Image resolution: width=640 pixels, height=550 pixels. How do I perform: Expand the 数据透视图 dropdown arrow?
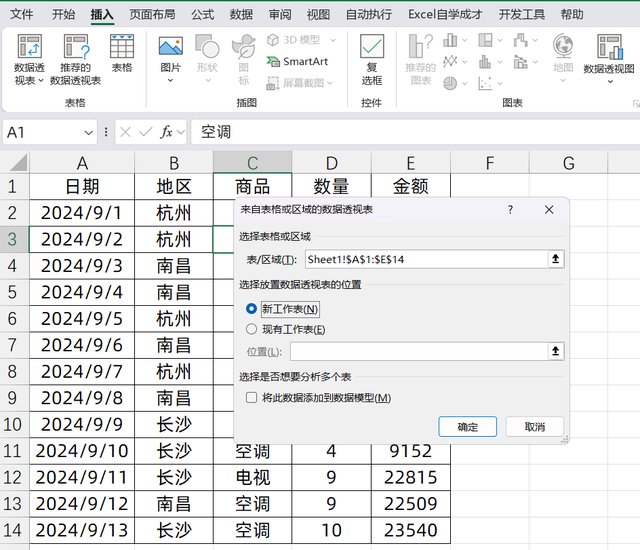tap(610, 82)
